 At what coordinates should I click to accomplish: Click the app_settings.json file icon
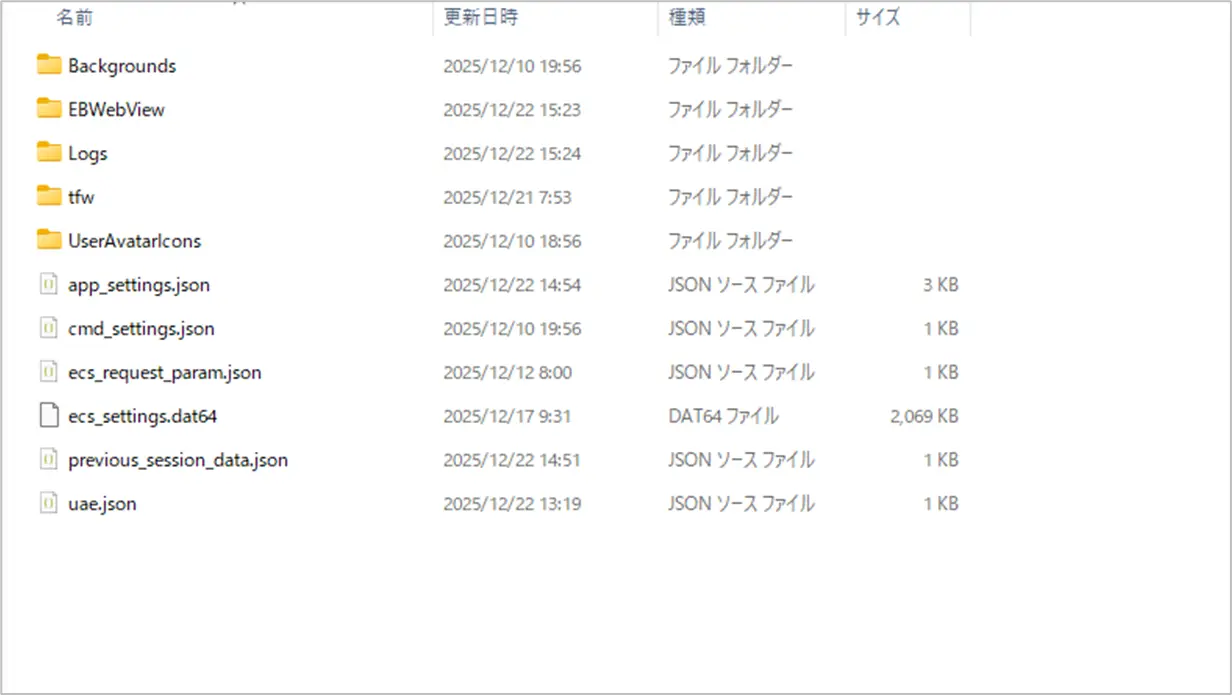pyautogui.click(x=48, y=285)
